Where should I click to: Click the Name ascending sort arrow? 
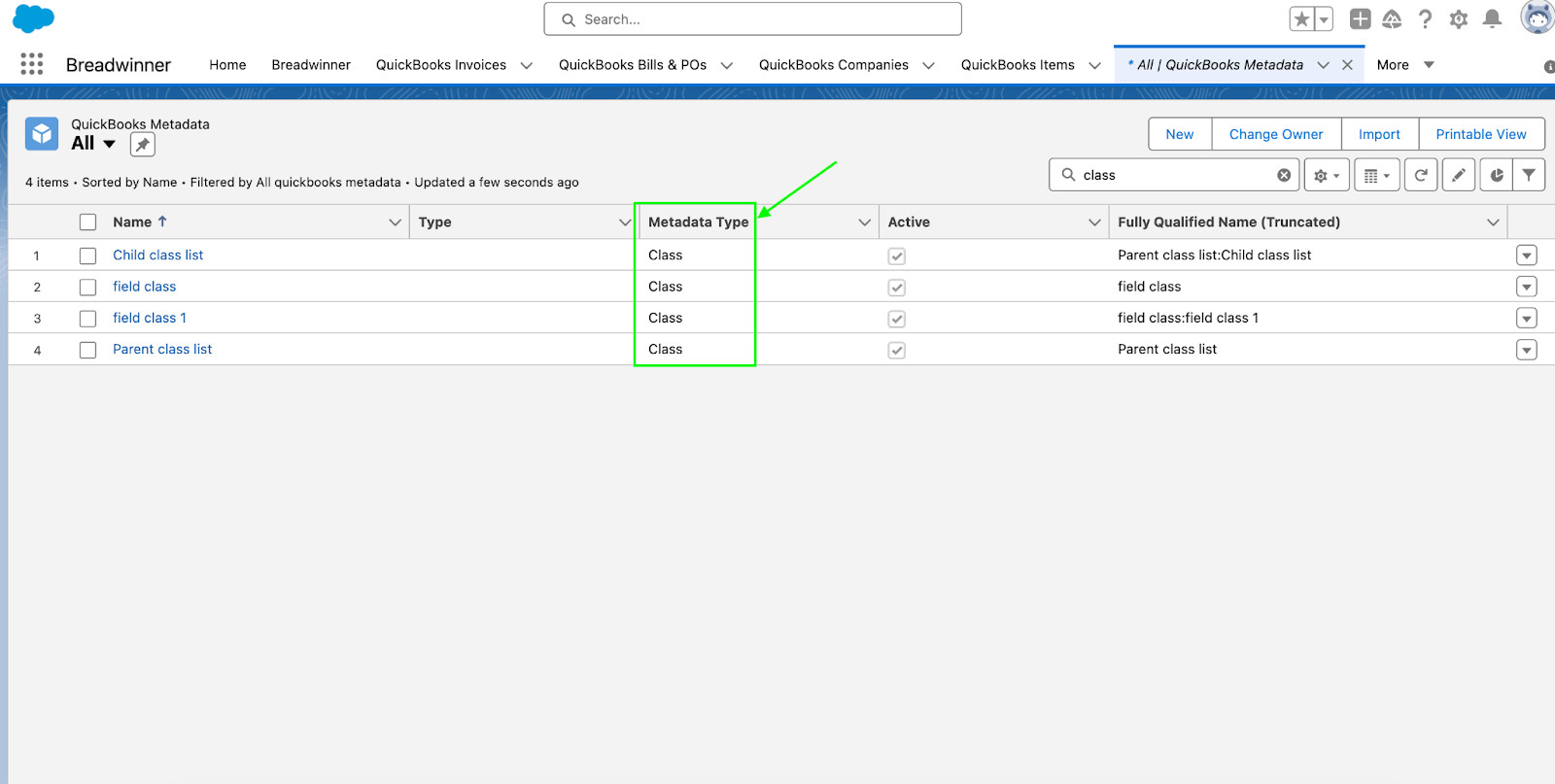point(162,222)
